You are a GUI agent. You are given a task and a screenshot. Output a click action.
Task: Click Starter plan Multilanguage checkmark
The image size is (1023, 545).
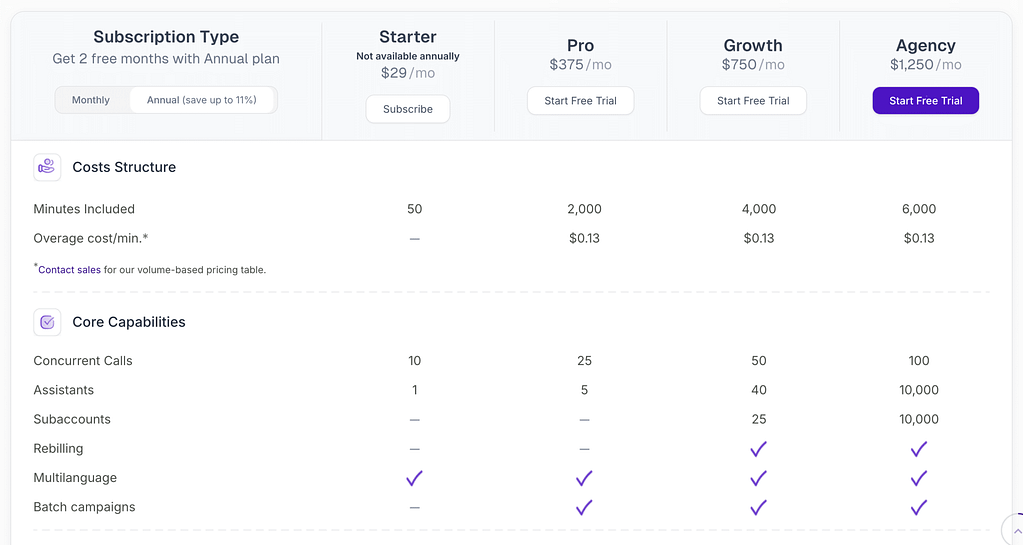(414, 478)
